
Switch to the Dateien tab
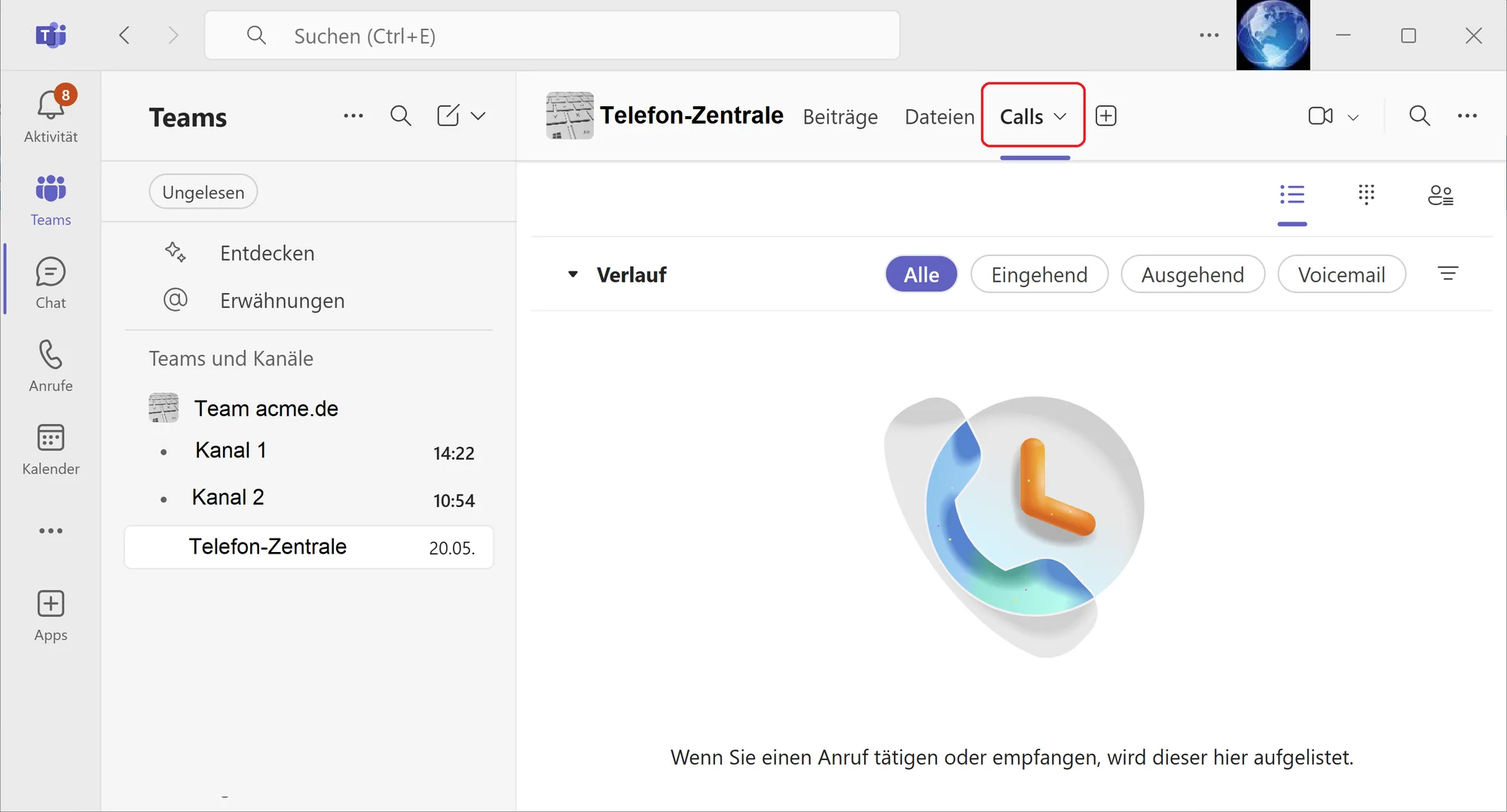pos(940,117)
